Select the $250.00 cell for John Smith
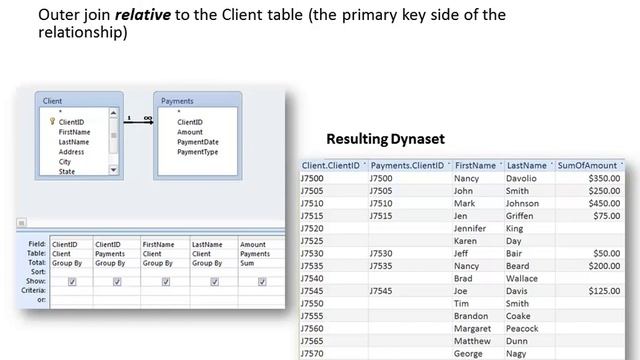The width and height of the screenshot is (640, 360). tap(590, 191)
